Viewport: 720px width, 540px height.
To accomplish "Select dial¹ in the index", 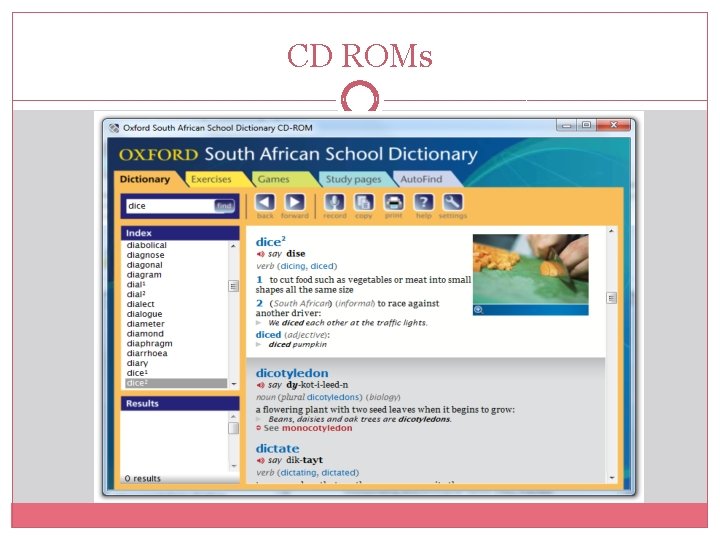I will click(136, 285).
